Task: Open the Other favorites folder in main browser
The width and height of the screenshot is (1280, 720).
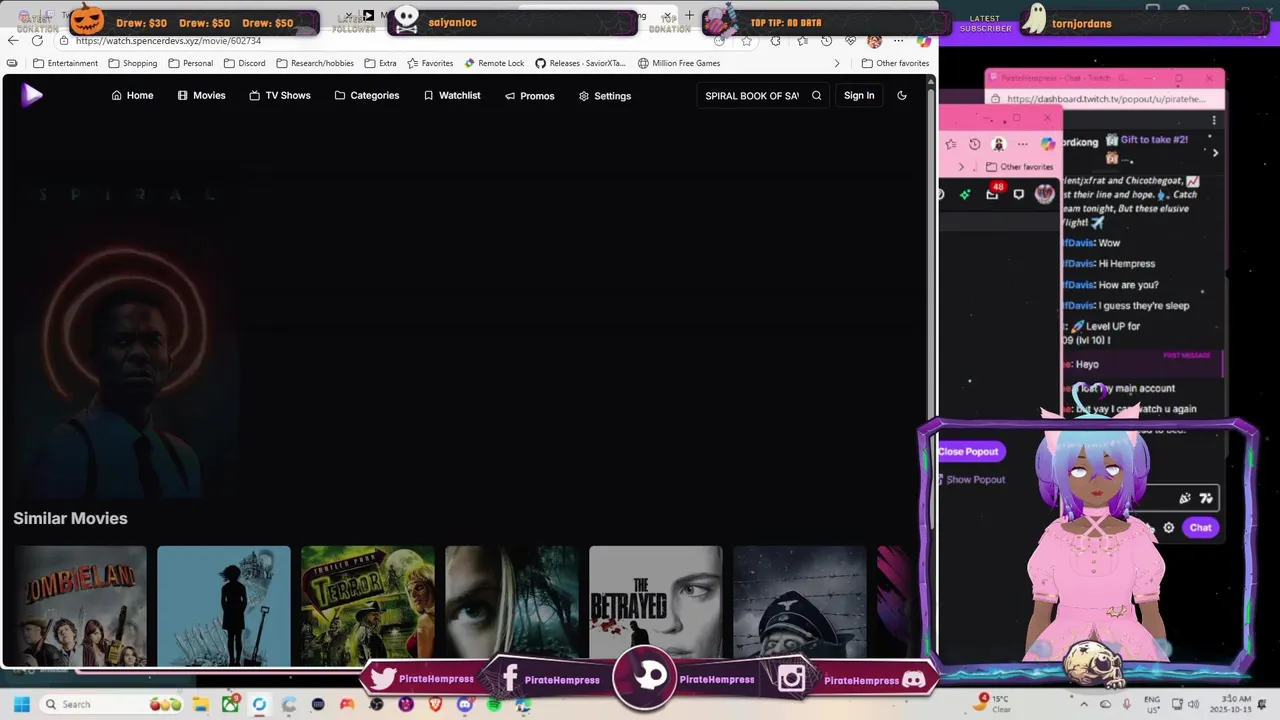Action: (x=895, y=63)
